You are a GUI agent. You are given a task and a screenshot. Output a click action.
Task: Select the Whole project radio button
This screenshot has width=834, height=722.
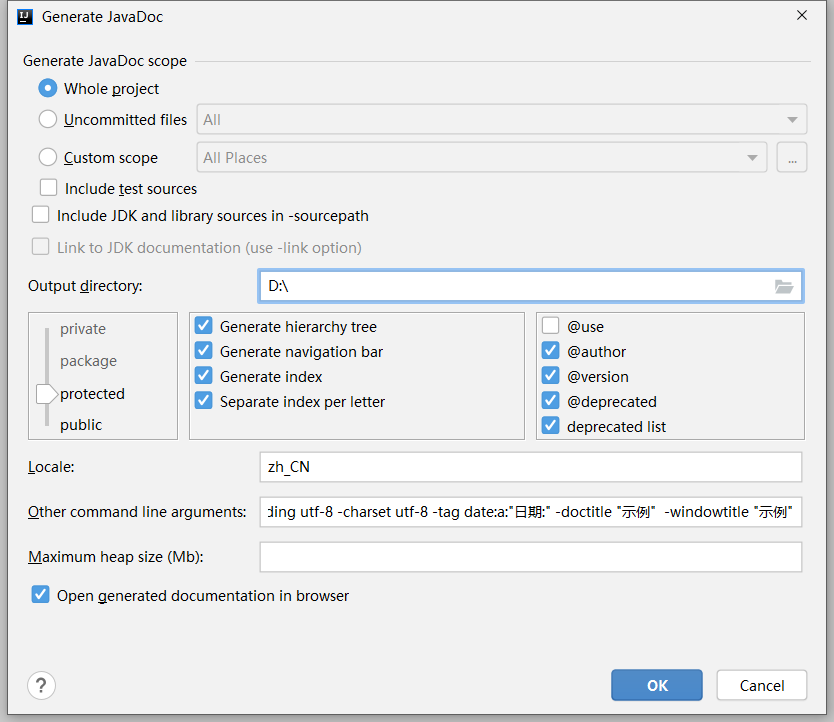(x=48, y=88)
